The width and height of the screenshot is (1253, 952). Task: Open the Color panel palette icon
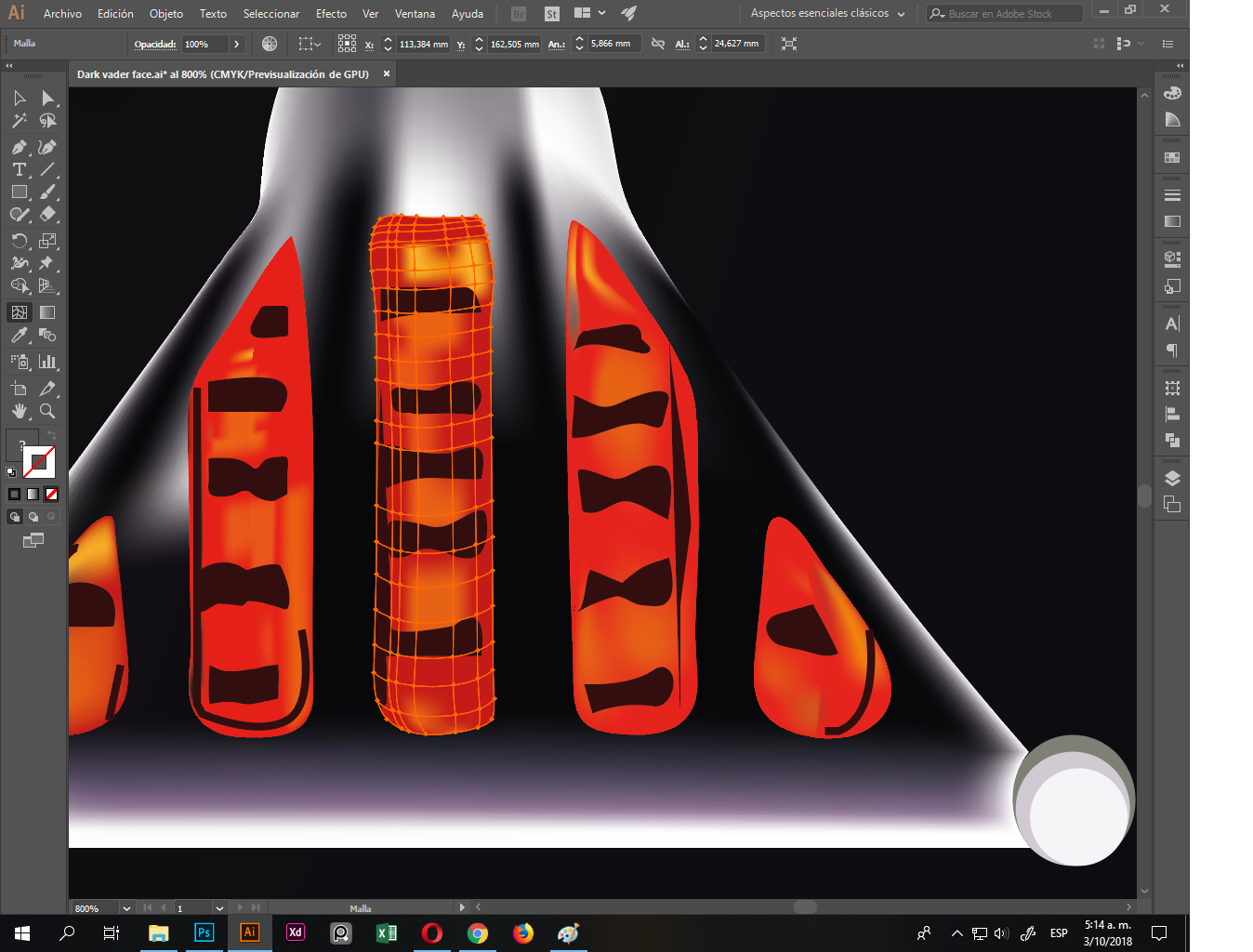1172,93
